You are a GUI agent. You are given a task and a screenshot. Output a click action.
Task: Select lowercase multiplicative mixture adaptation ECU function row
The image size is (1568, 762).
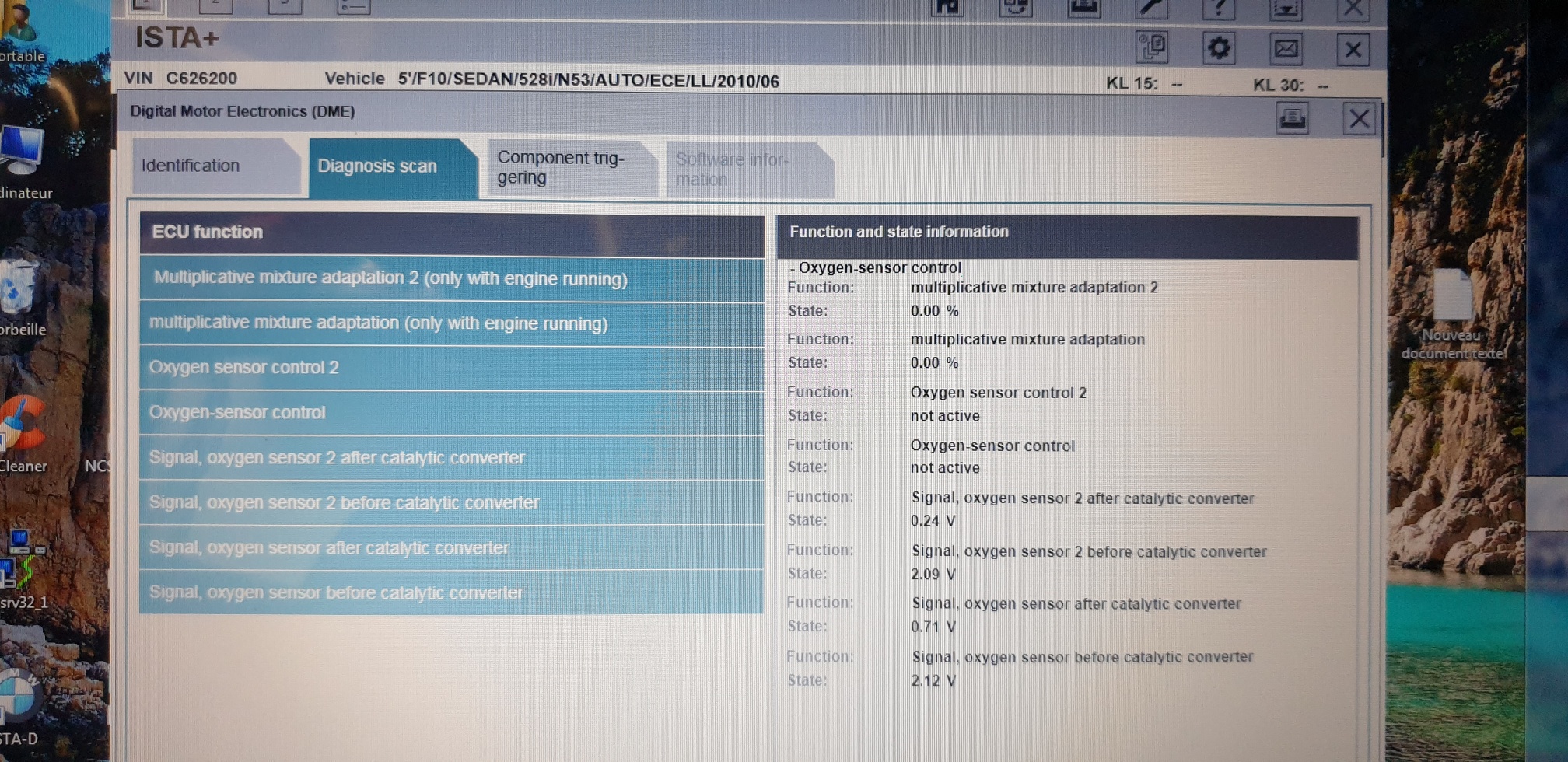451,323
